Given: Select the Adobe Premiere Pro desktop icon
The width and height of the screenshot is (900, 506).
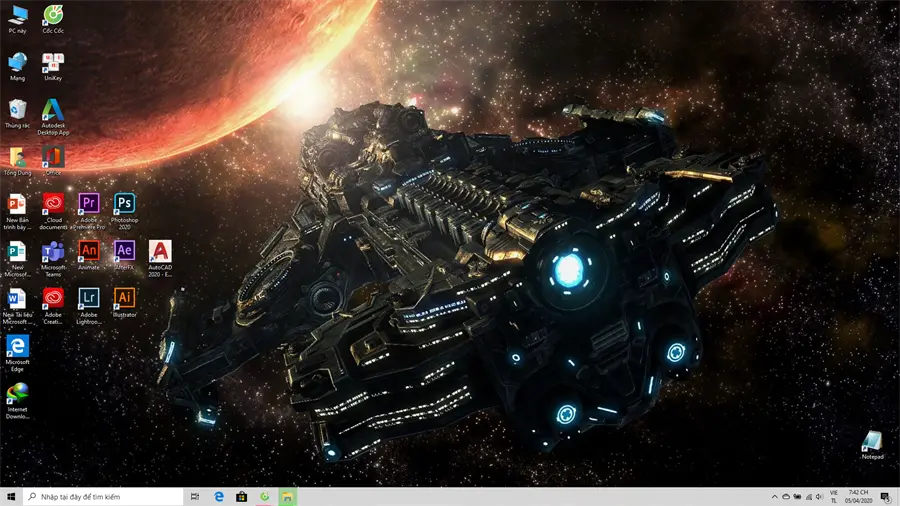Looking at the screenshot, I should pos(88,211).
